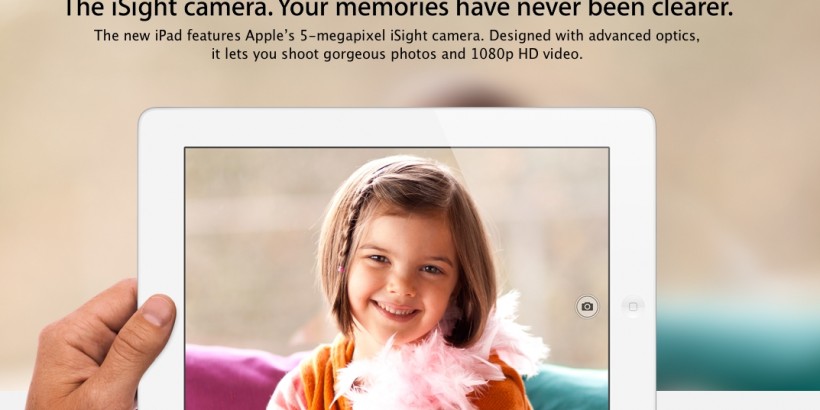
Task: Click the 5-megapixel iSight description paragraph
Action: coord(397,45)
